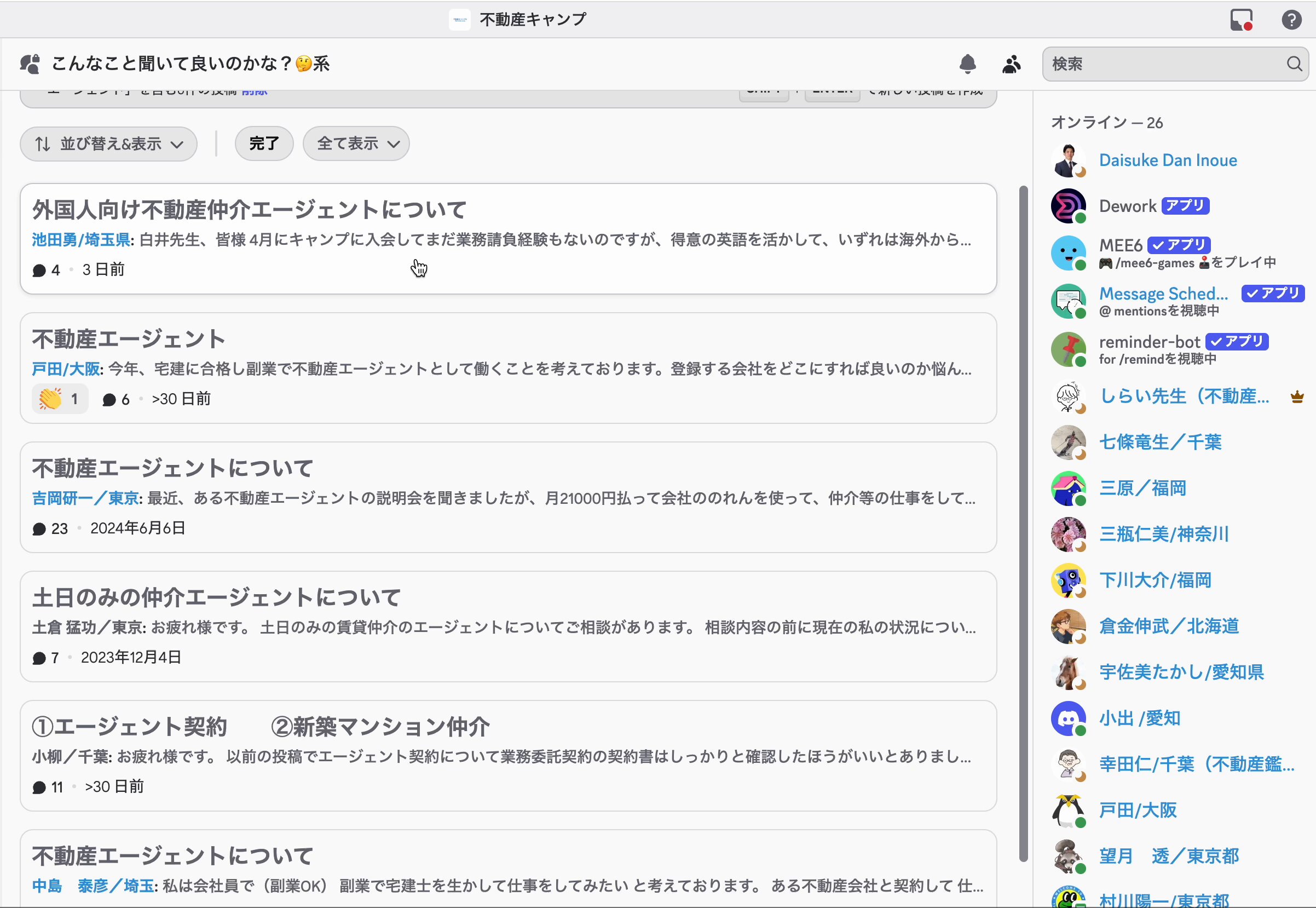Screen dimensions: 1316x908
Task: Click MEE6 bot avatar
Action: [1068, 252]
